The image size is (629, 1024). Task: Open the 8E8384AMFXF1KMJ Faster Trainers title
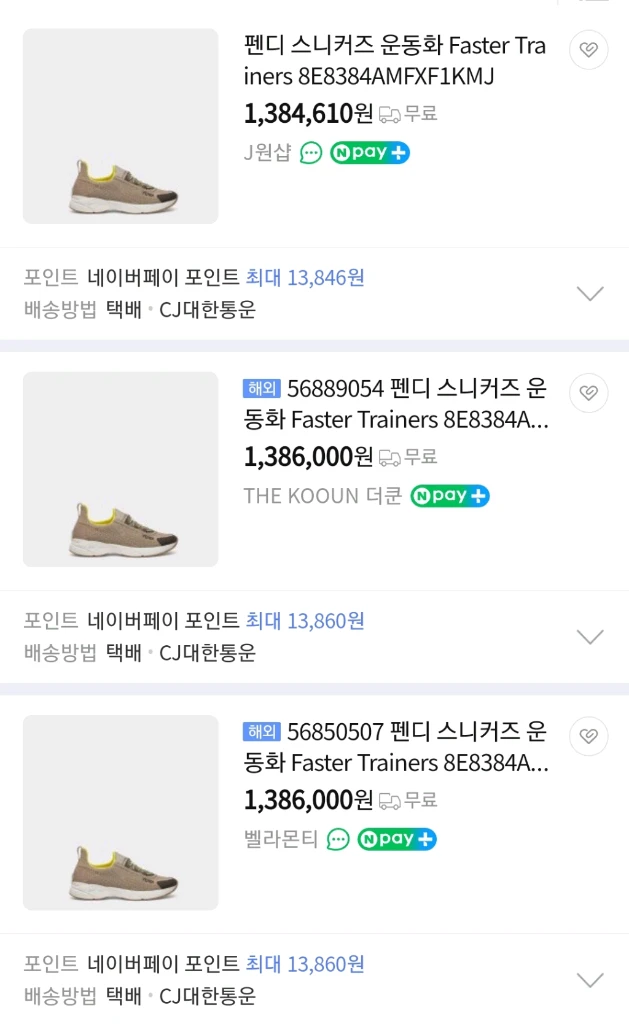[x=395, y=61]
